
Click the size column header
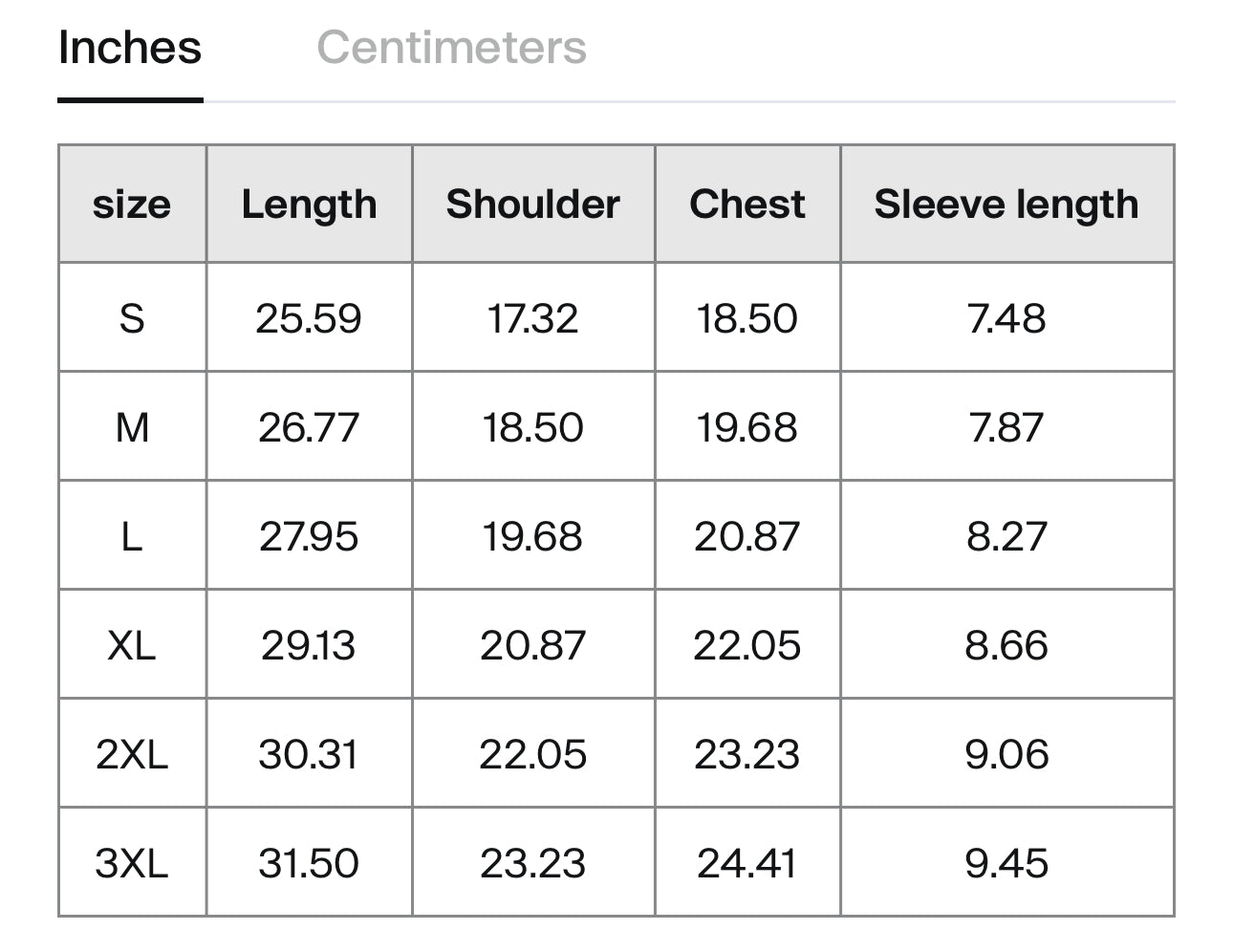(x=132, y=205)
